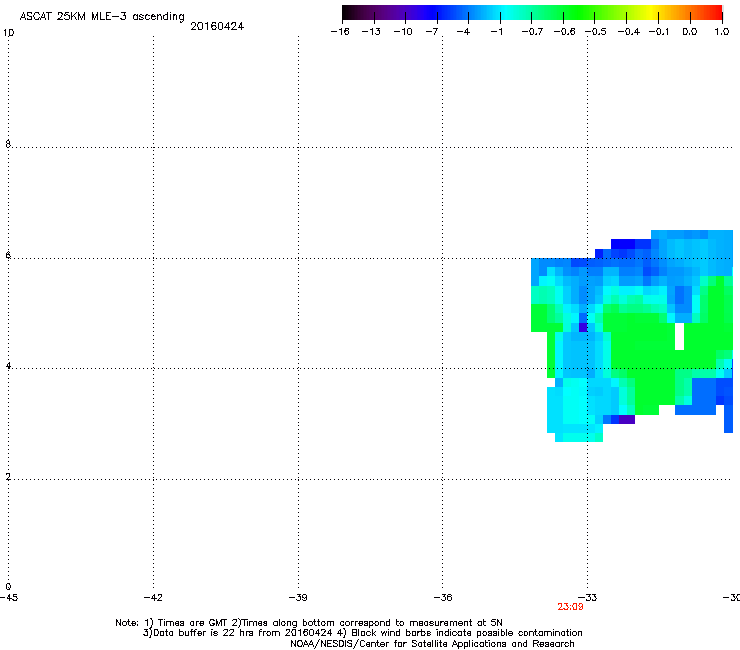Click colorbar tick label -16
This screenshot has width=740, height=650.
[340, 32]
